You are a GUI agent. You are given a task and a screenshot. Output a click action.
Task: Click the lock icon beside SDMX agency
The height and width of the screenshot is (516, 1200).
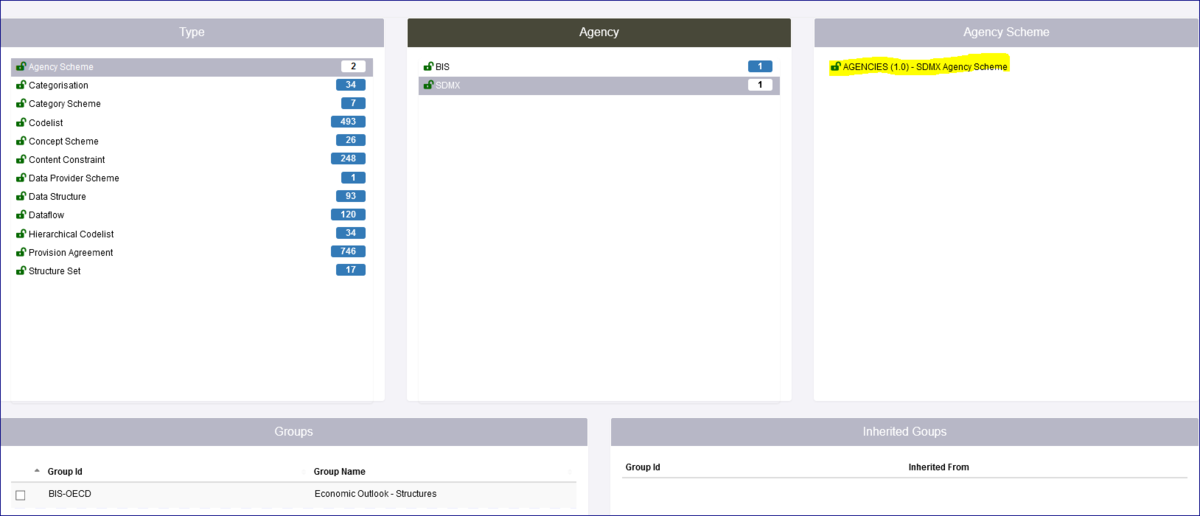pyautogui.click(x=429, y=85)
